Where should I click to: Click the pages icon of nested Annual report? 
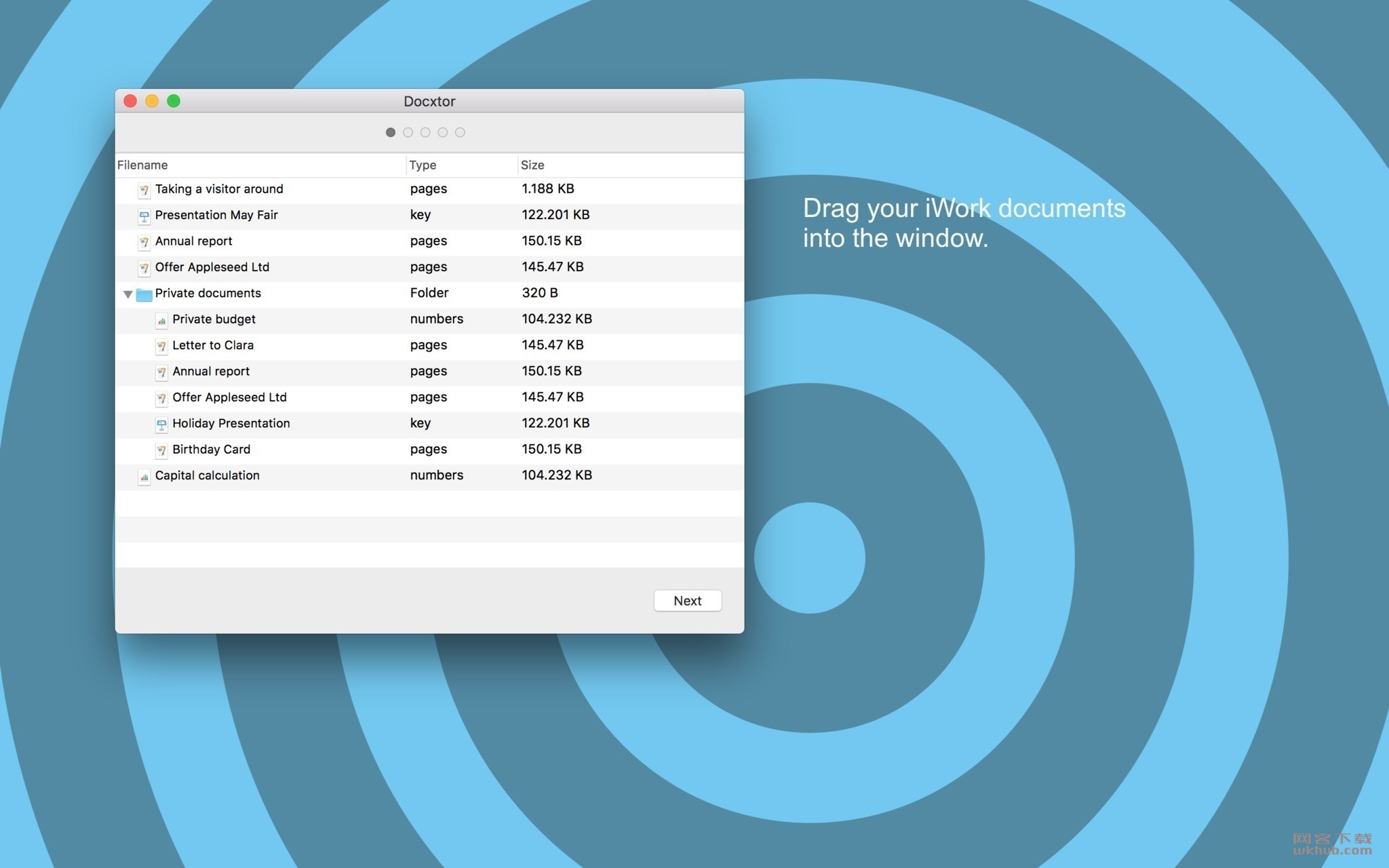(161, 372)
